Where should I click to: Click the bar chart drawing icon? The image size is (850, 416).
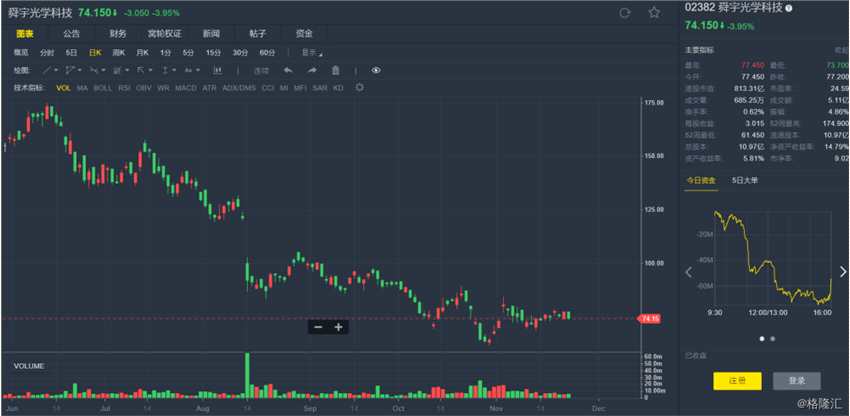point(217,70)
